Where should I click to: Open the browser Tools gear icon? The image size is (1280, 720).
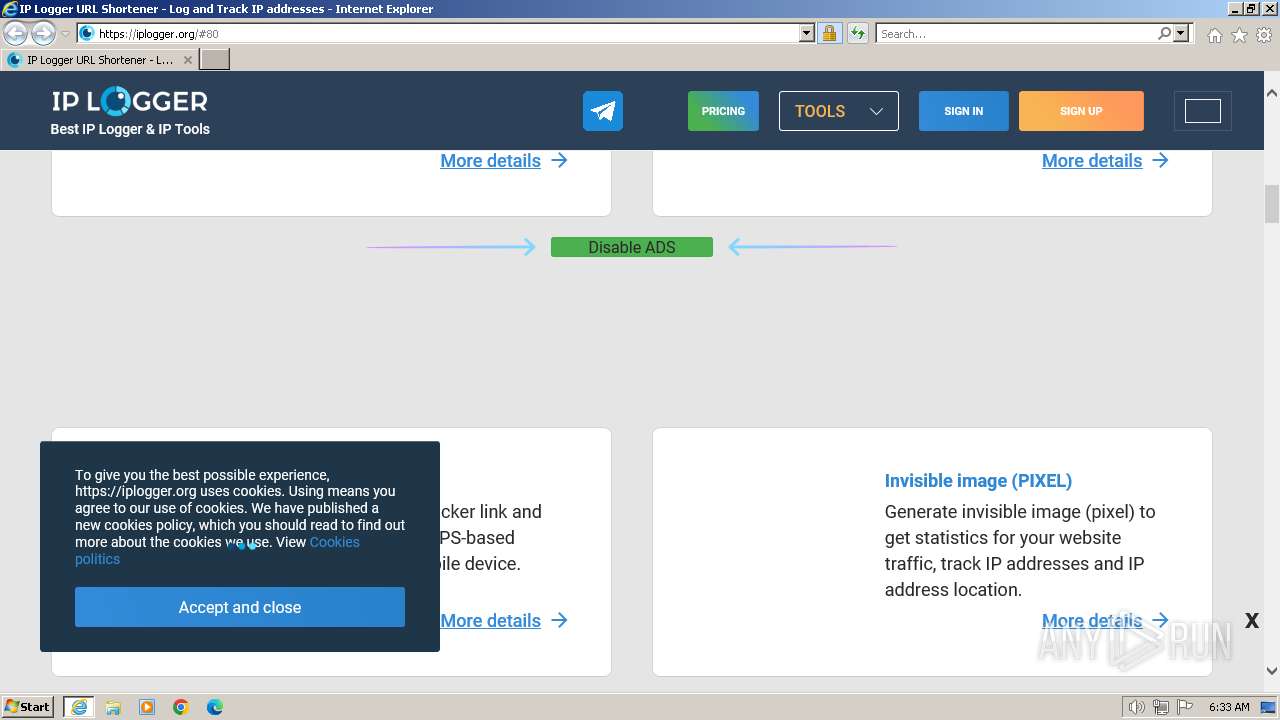point(1264,35)
